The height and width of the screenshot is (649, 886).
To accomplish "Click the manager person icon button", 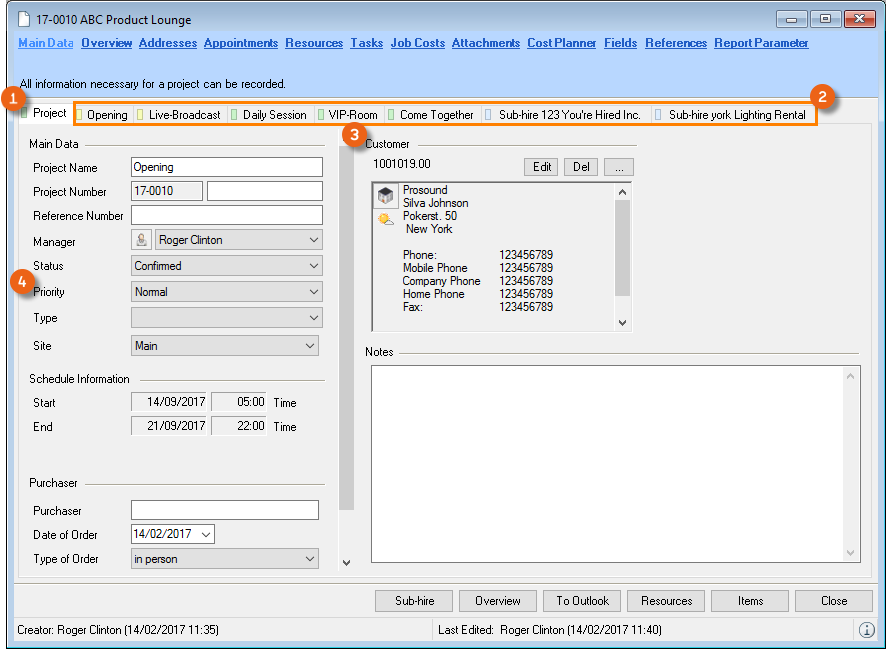I will tap(142, 240).
